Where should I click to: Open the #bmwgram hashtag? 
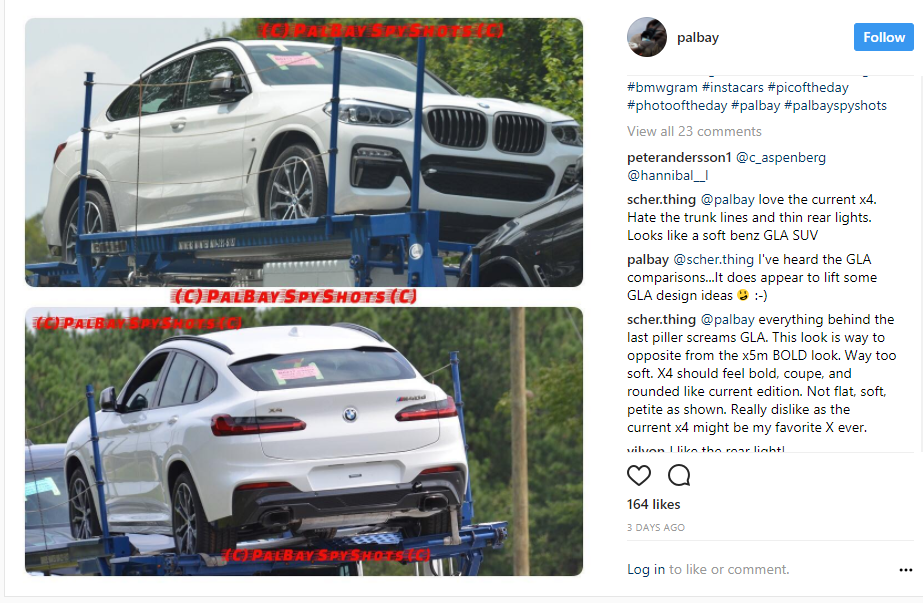pos(662,87)
